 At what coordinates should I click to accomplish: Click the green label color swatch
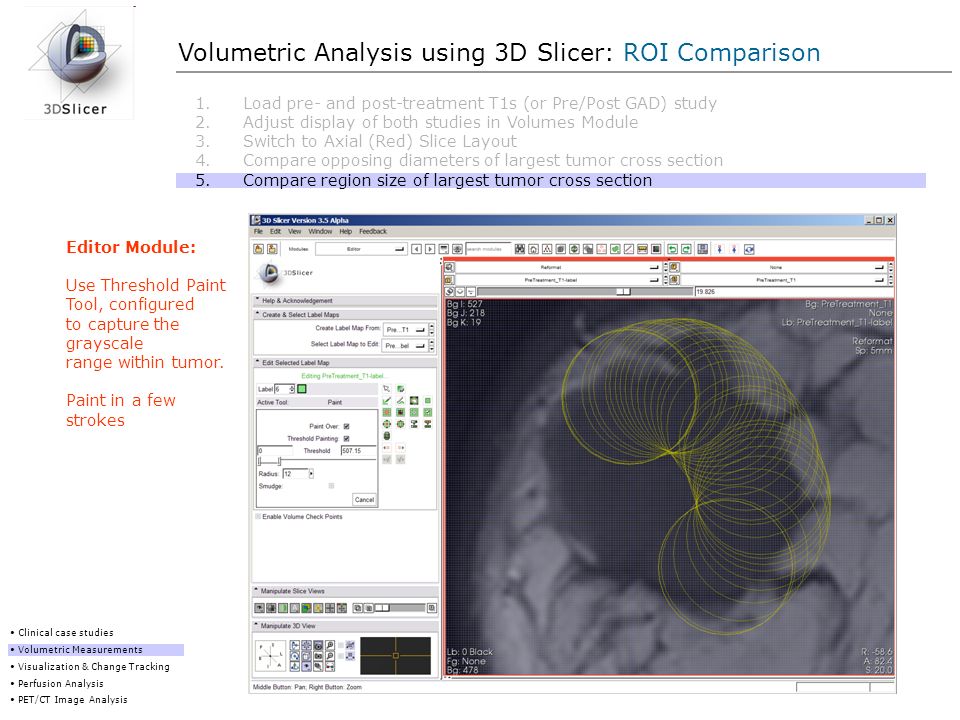[302, 389]
